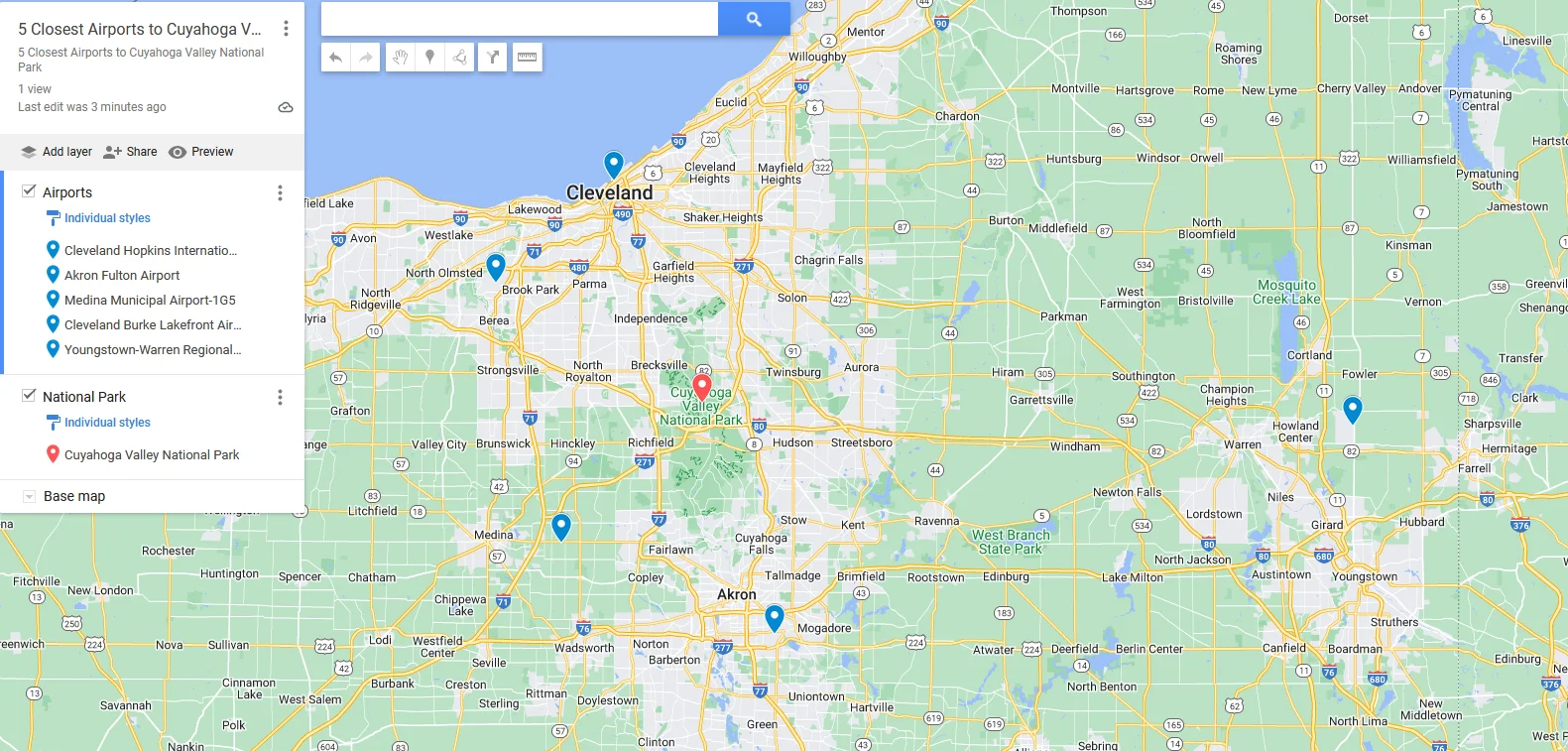Click the pin icon beside Akron Fulton Airport

(x=54, y=274)
